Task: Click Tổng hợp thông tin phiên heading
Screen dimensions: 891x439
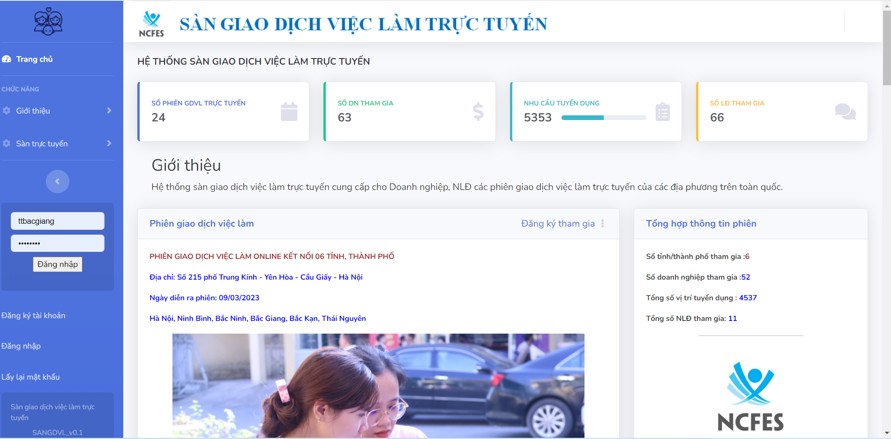Action: 701,224
